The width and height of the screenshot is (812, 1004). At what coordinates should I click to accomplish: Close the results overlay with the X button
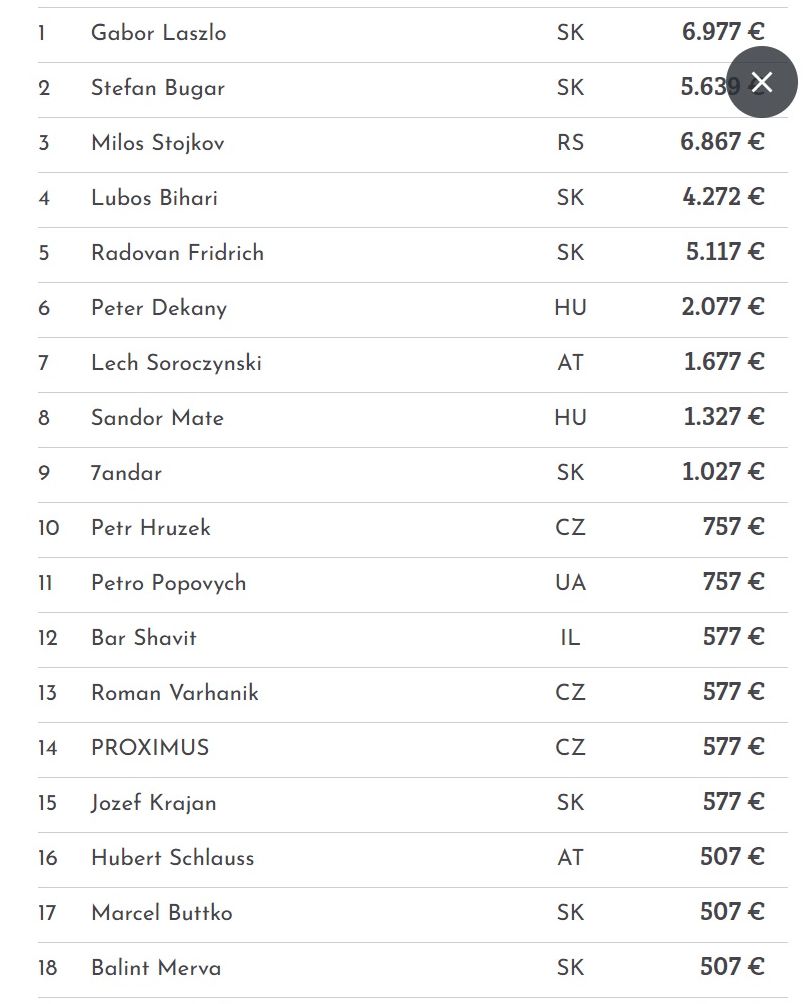tap(761, 82)
